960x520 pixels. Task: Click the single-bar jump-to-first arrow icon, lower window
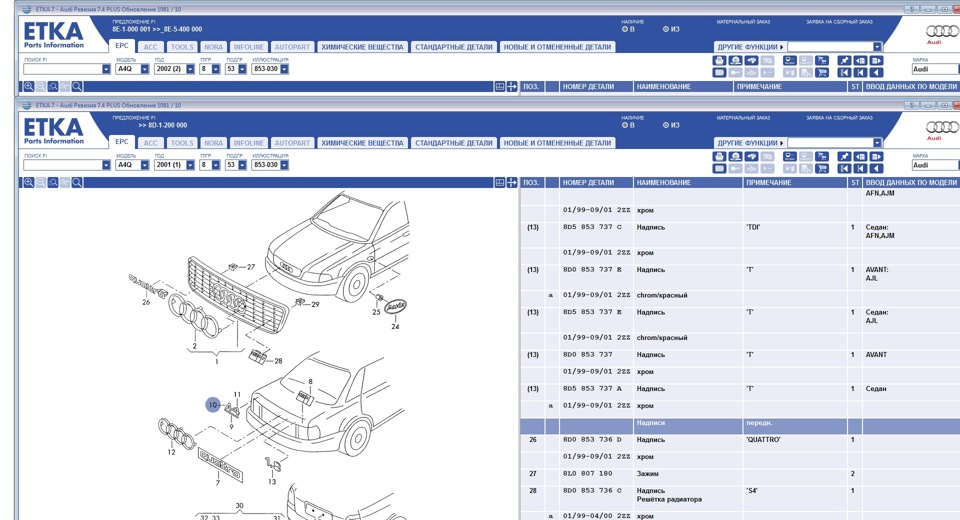860,168
